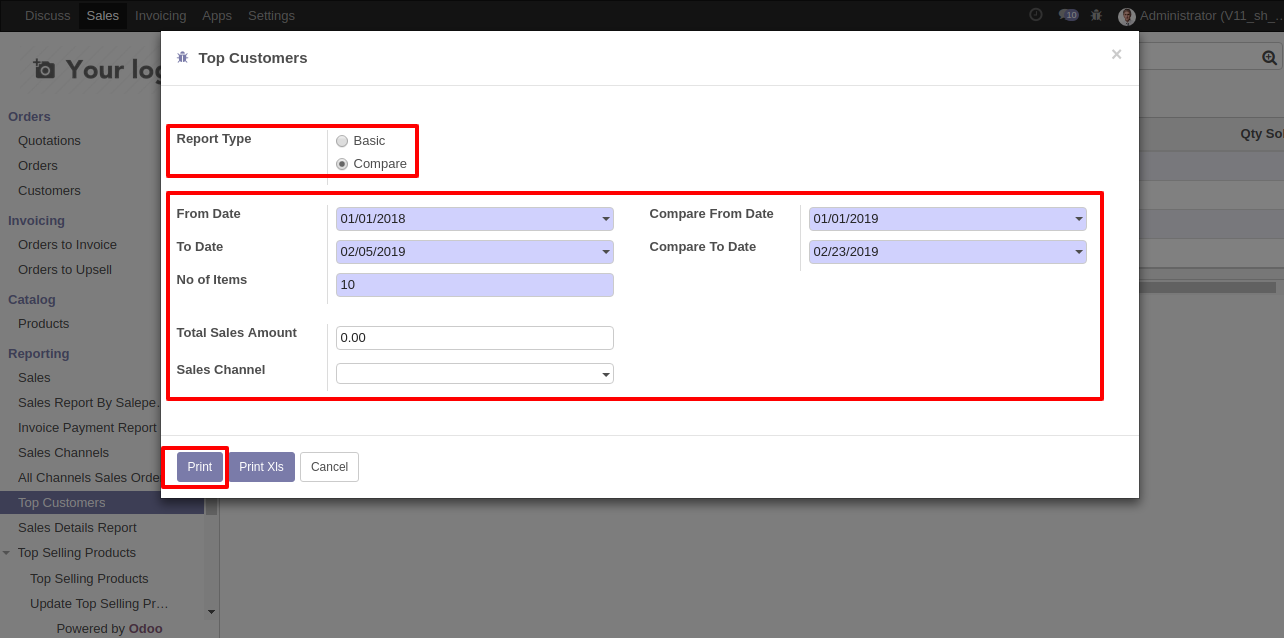Screen dimensions: 1284x638
Task: Click the Odoo link in Powered by
Action: tap(145, 629)
